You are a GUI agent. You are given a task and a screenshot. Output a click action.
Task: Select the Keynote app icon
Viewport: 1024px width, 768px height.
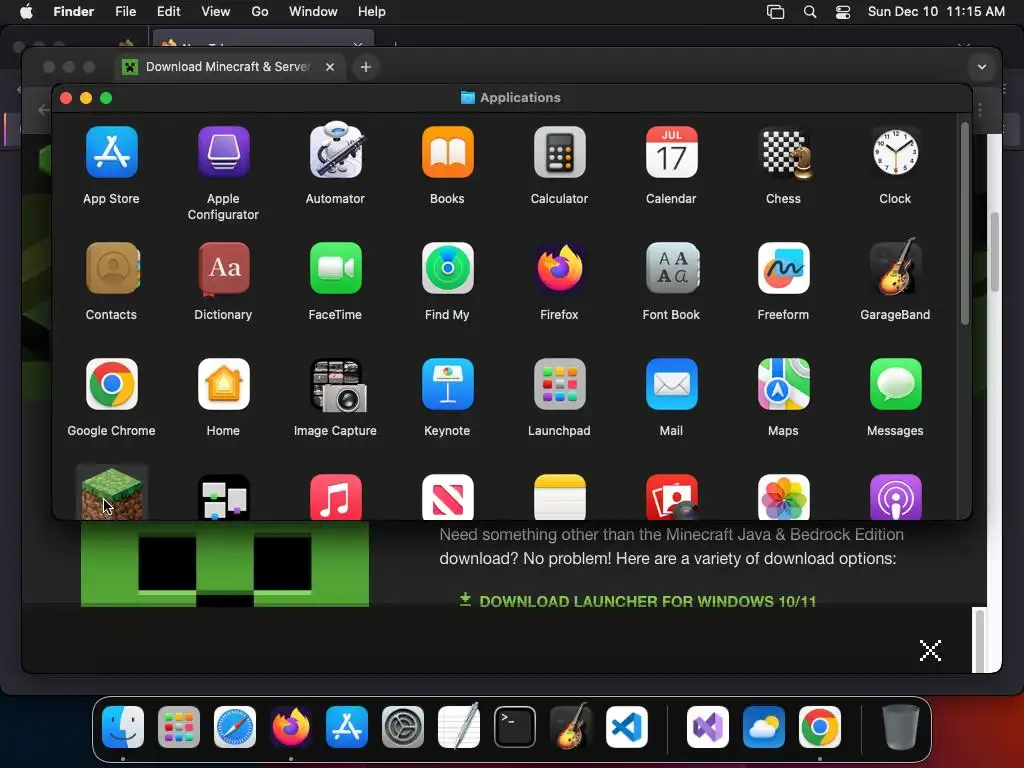(447, 384)
